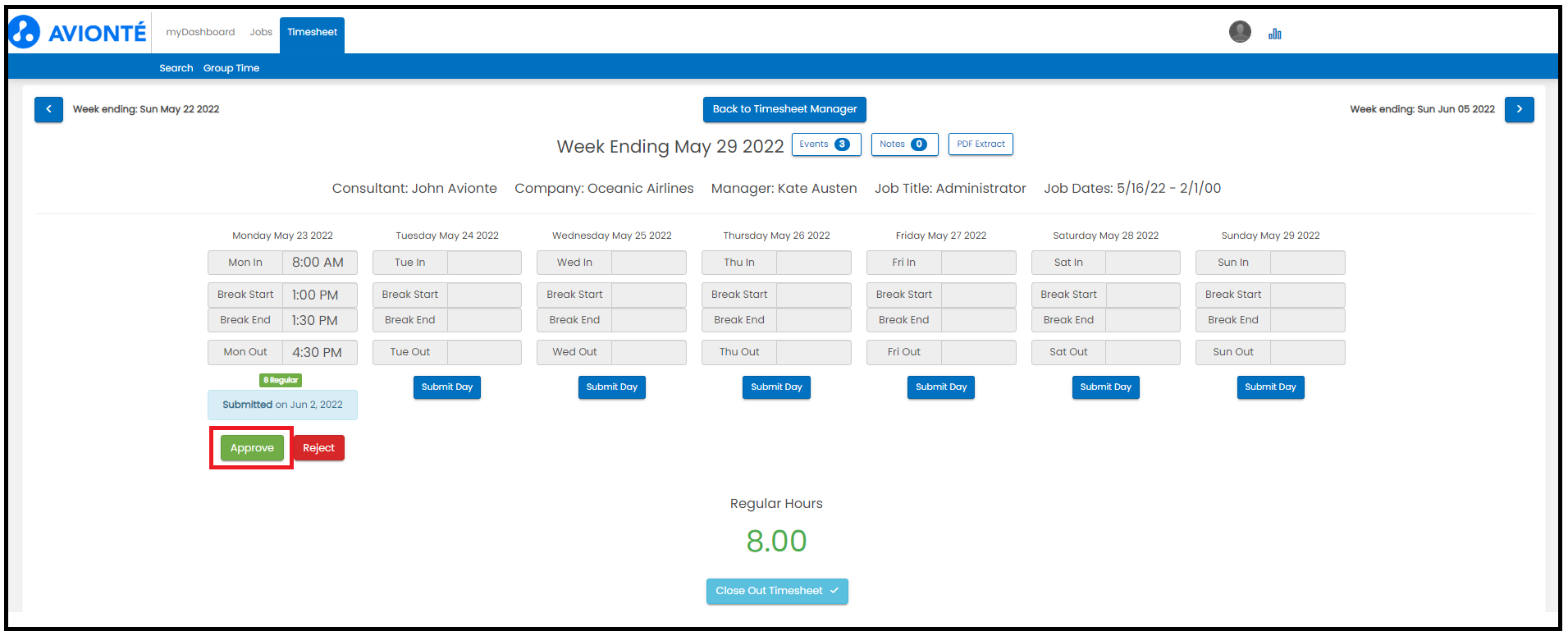Approve Monday's submitted time

click(252, 448)
